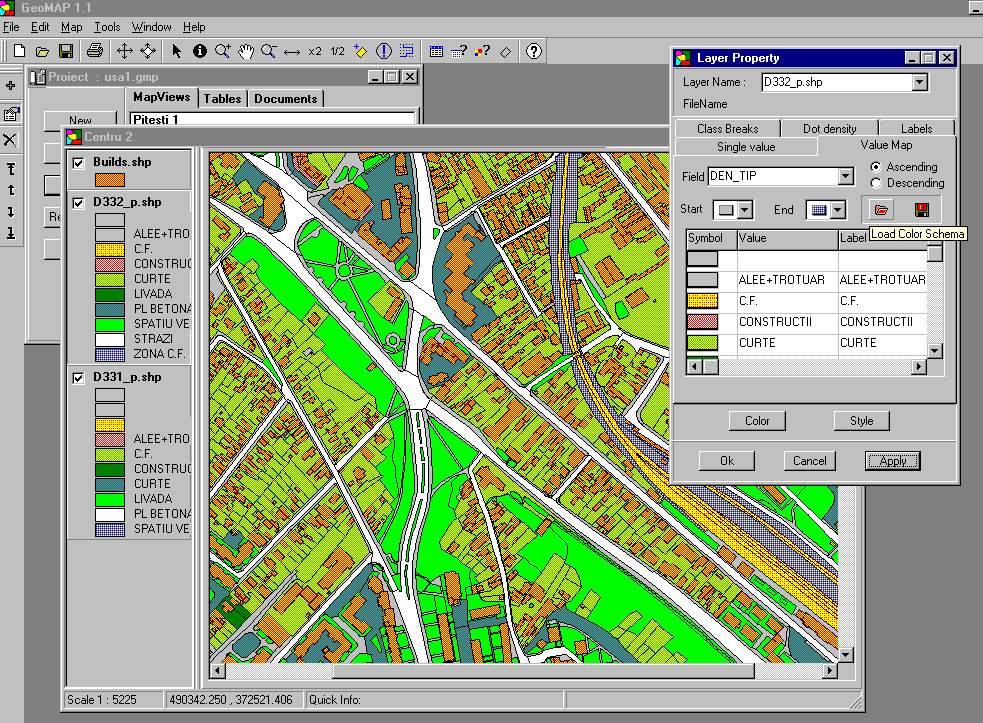Switch to the Class Breaks tab
The height and width of the screenshot is (723, 983).
click(727, 129)
